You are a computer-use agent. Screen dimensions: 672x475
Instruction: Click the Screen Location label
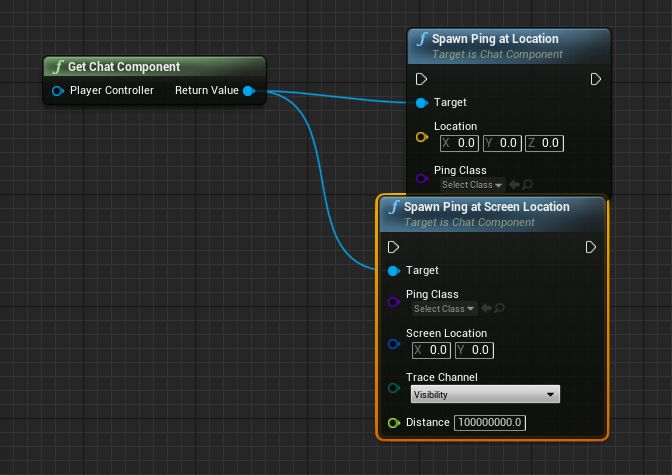447,333
